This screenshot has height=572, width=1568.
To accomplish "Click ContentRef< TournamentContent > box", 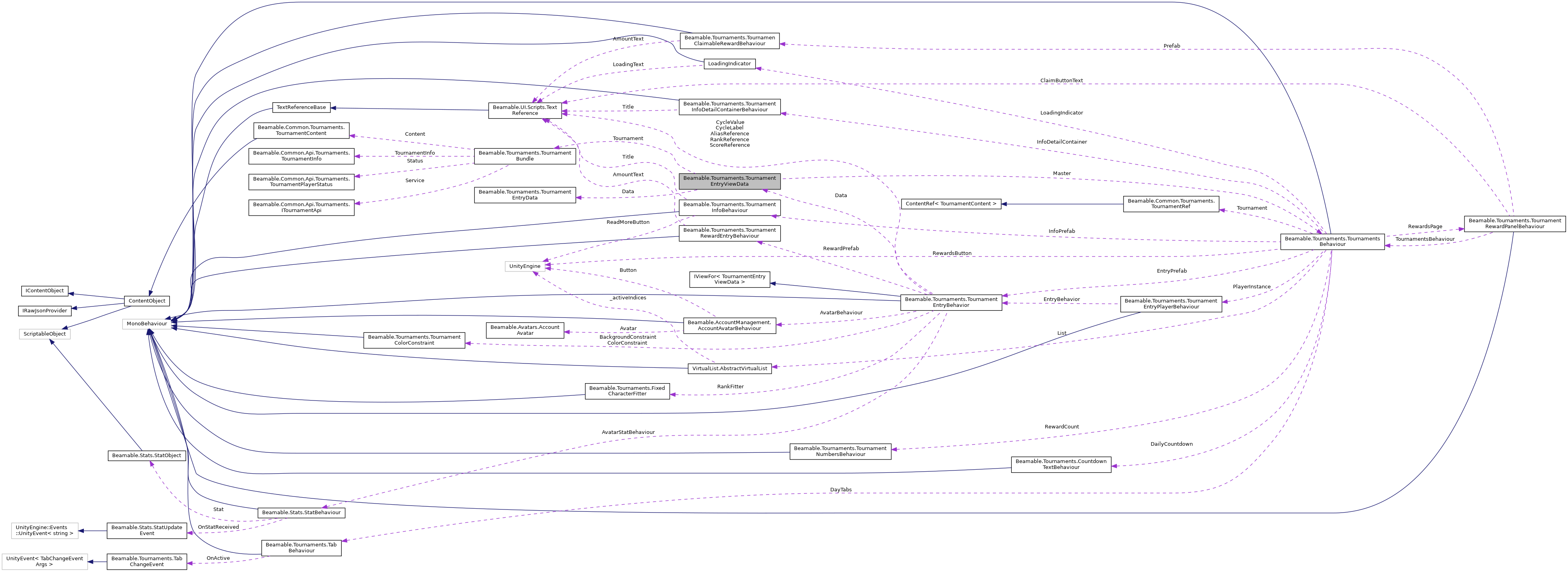I will click(x=951, y=203).
